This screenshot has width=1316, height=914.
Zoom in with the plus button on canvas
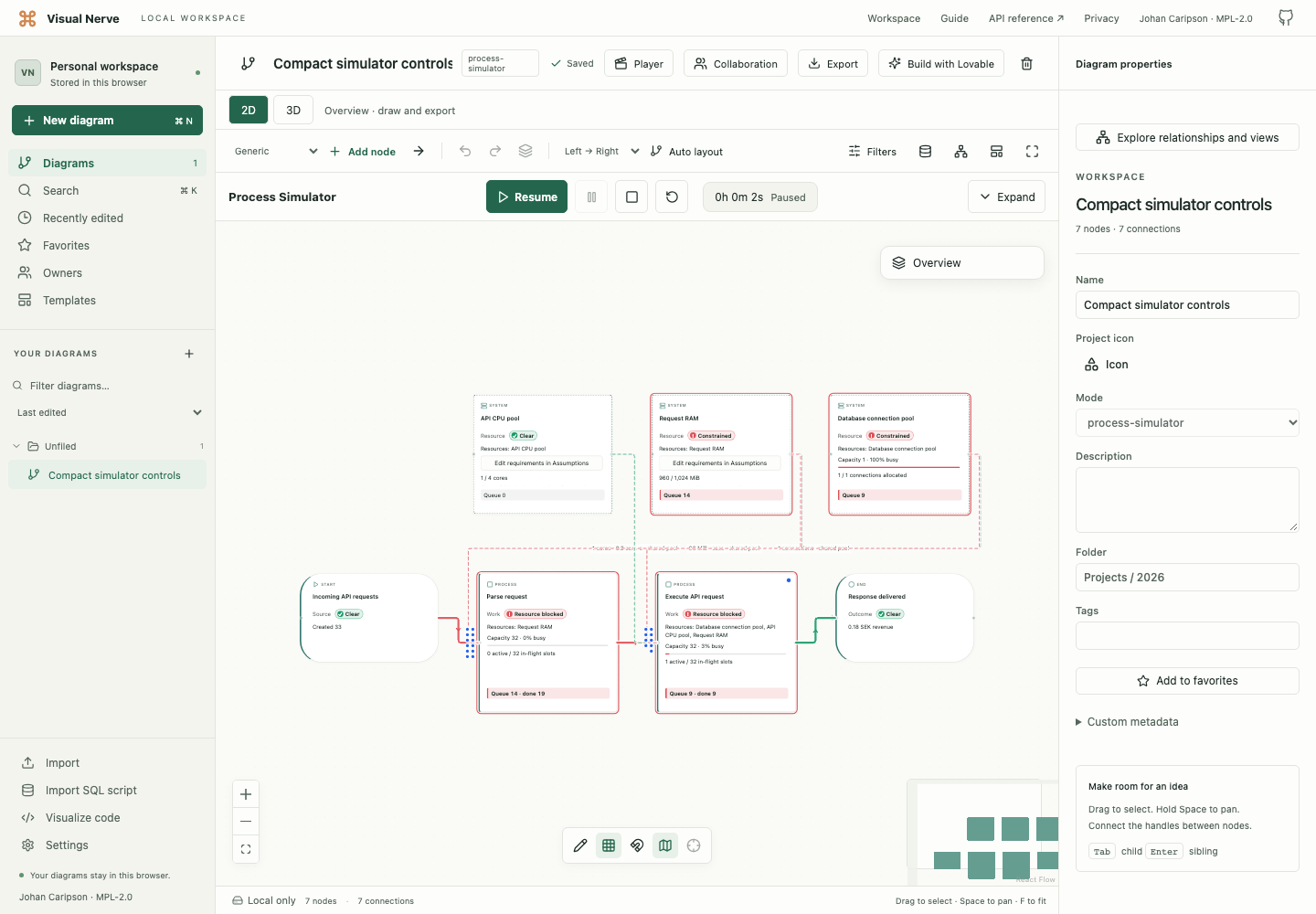pos(246,794)
